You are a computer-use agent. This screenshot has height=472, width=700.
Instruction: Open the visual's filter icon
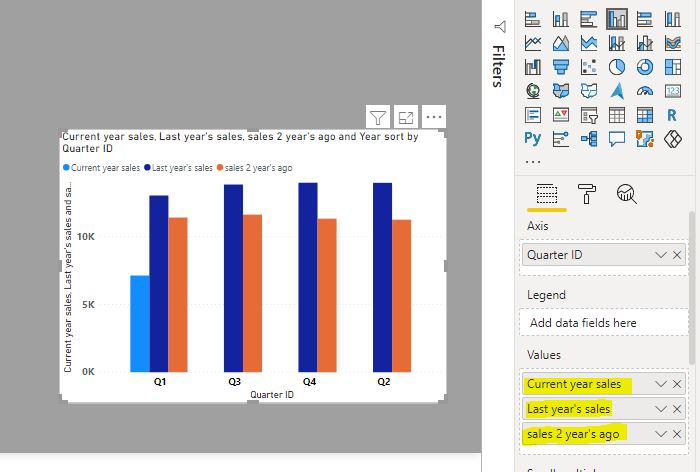(x=378, y=117)
